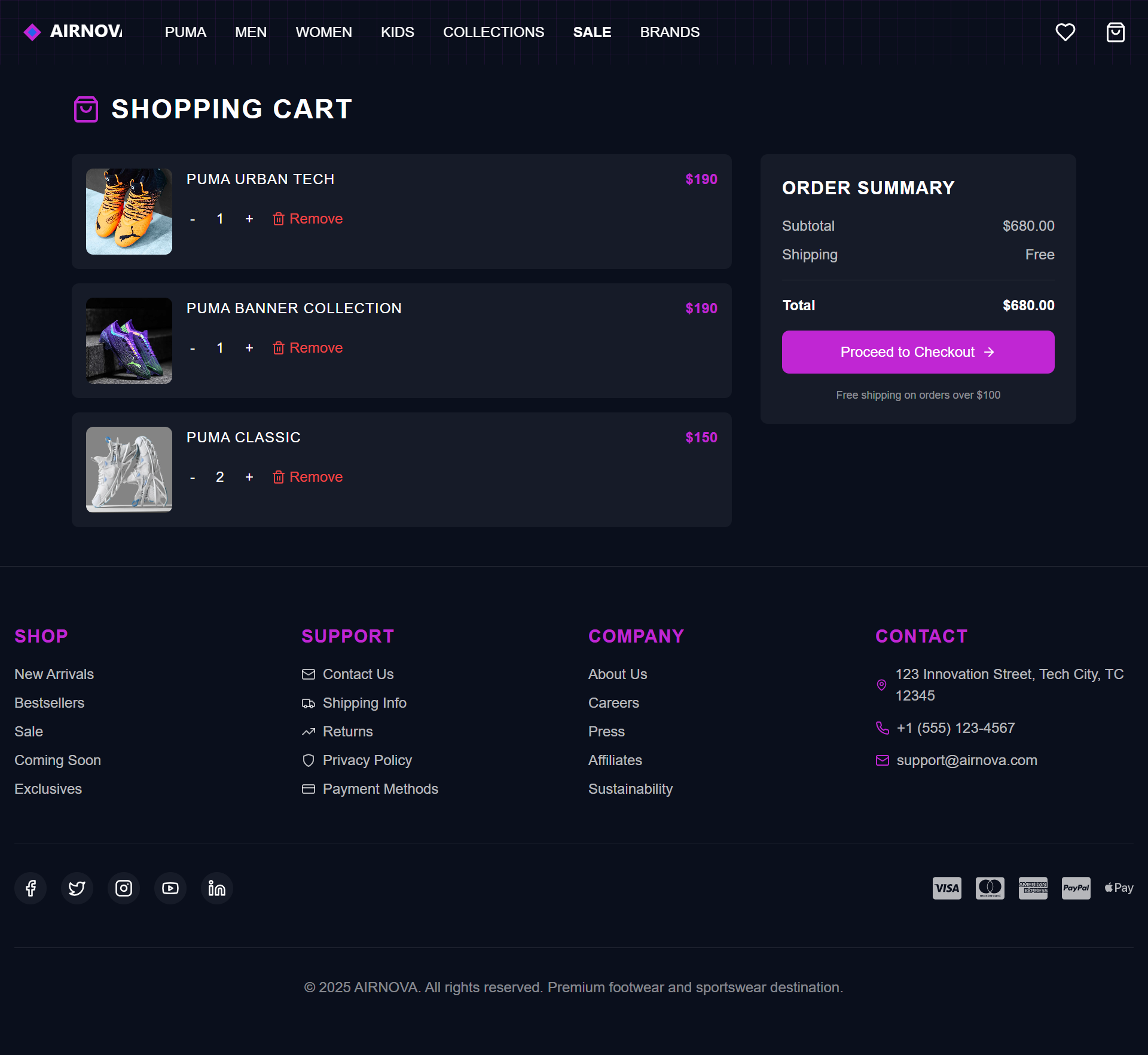Open the Puma Banner Collection thumbnail

click(129, 341)
